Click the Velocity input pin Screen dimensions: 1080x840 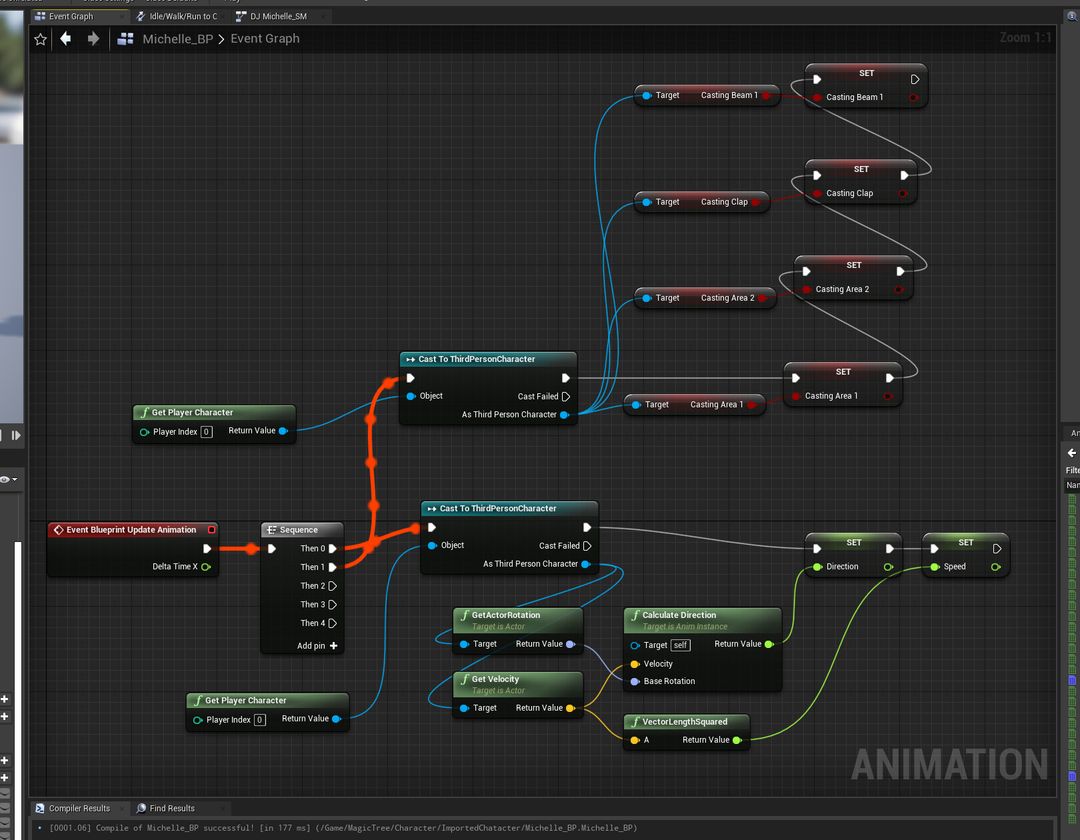click(x=635, y=664)
